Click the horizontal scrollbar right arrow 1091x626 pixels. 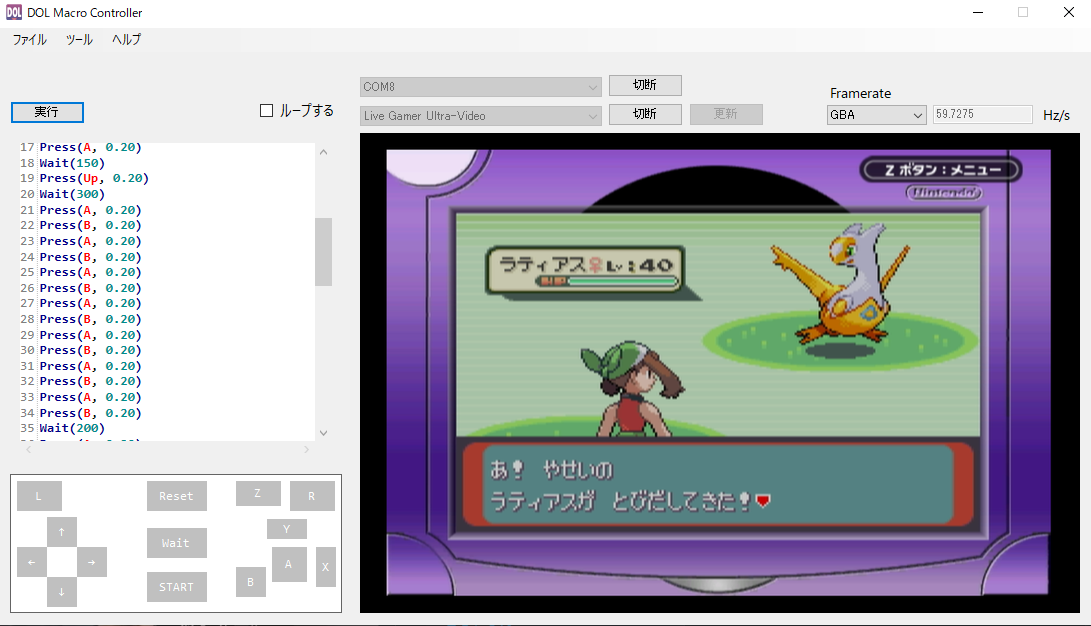(306, 450)
